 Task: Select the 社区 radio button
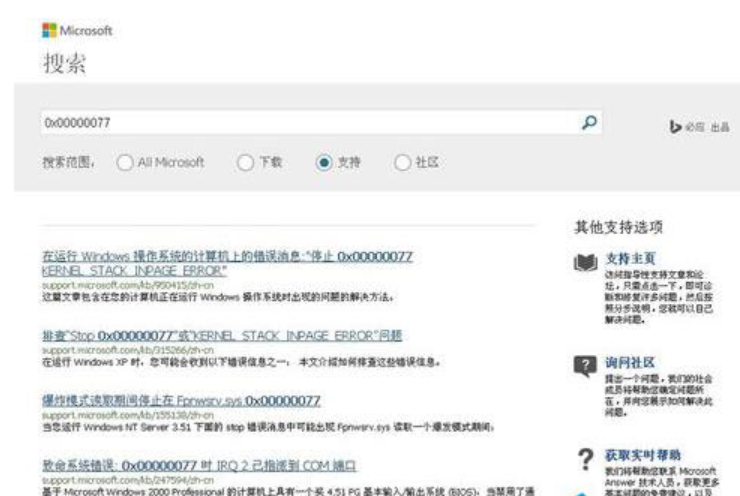[x=403, y=160]
